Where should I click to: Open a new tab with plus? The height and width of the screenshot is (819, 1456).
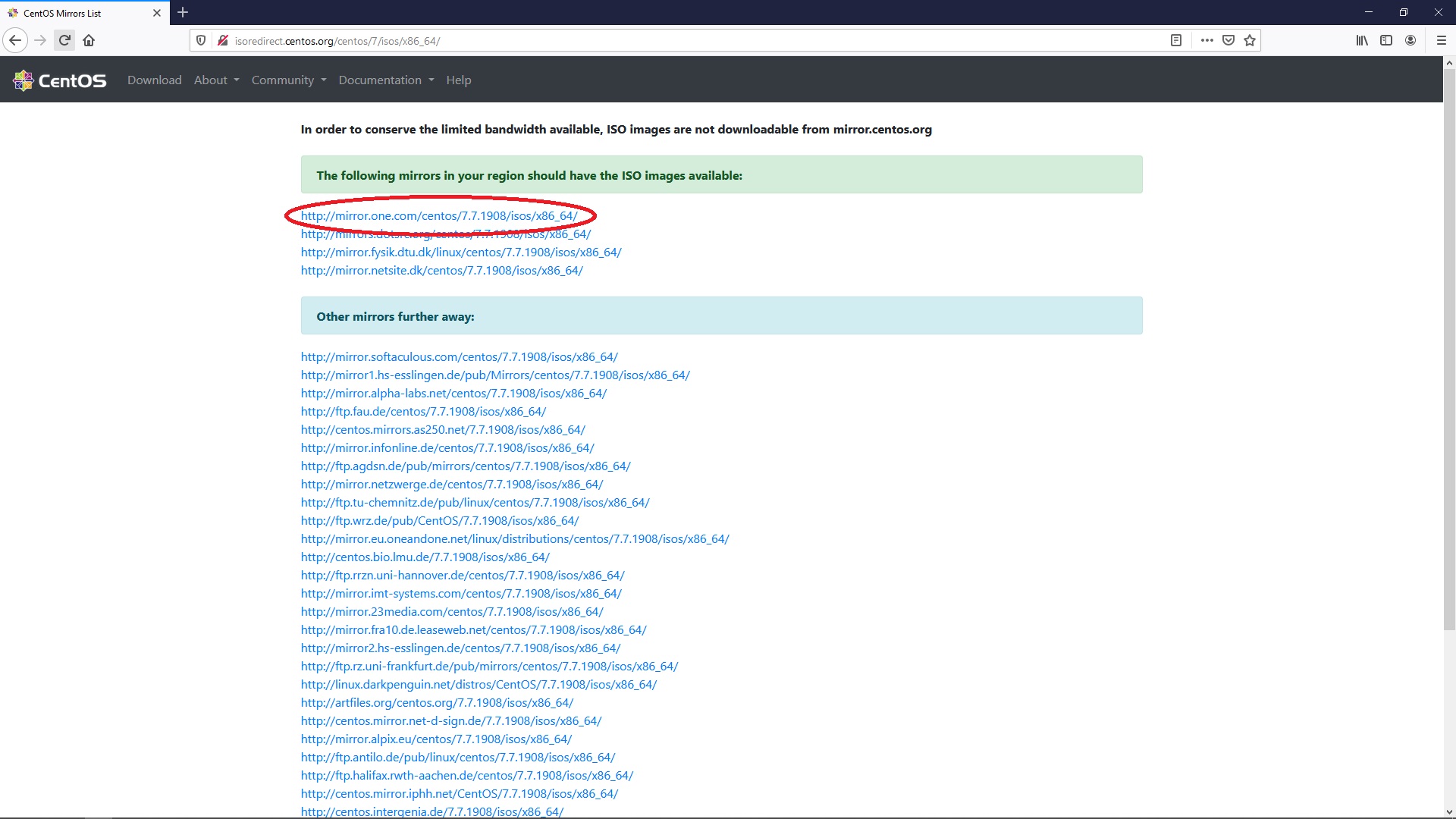(x=183, y=13)
